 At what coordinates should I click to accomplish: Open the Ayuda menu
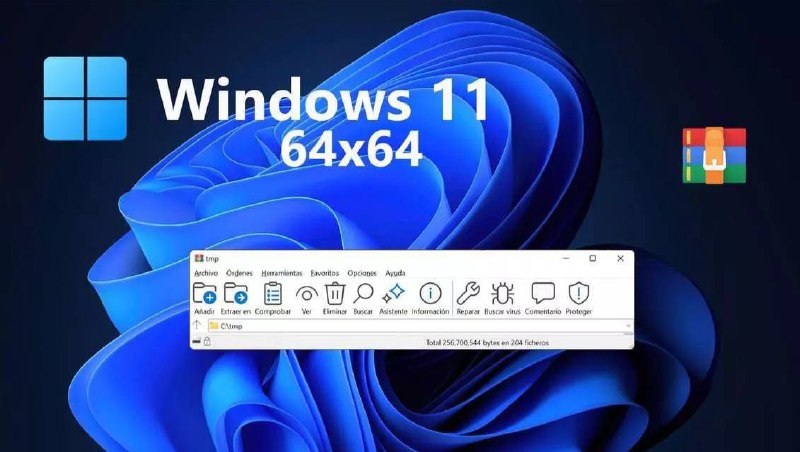point(395,273)
